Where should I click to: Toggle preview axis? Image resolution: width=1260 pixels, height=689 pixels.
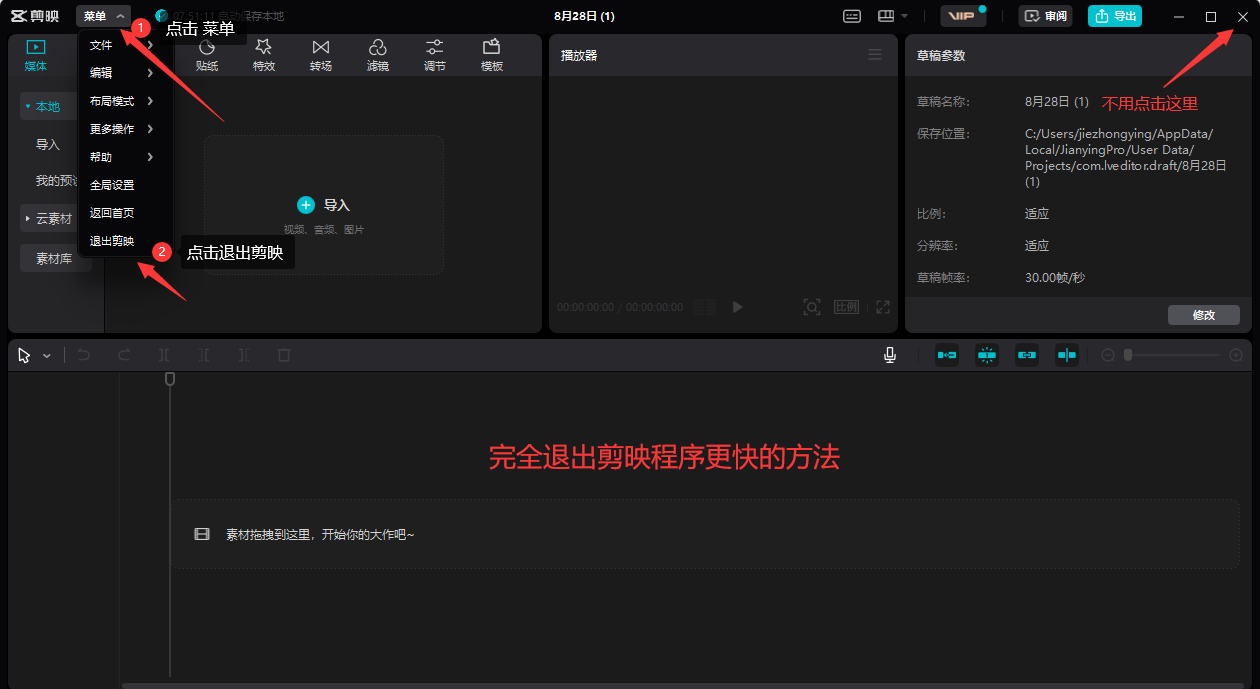pyautogui.click(x=1067, y=355)
